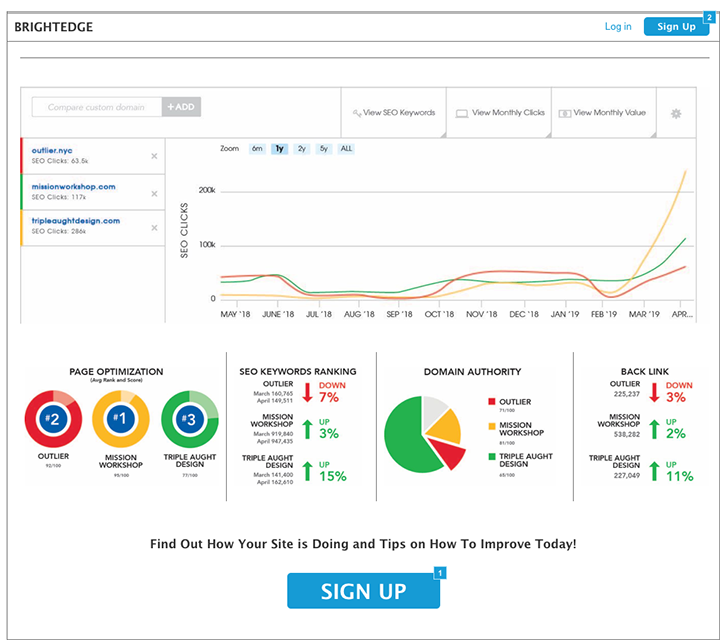The height and width of the screenshot is (640, 720).
Task: Click the key icon beside View SEO Keywords
Action: tap(357, 113)
